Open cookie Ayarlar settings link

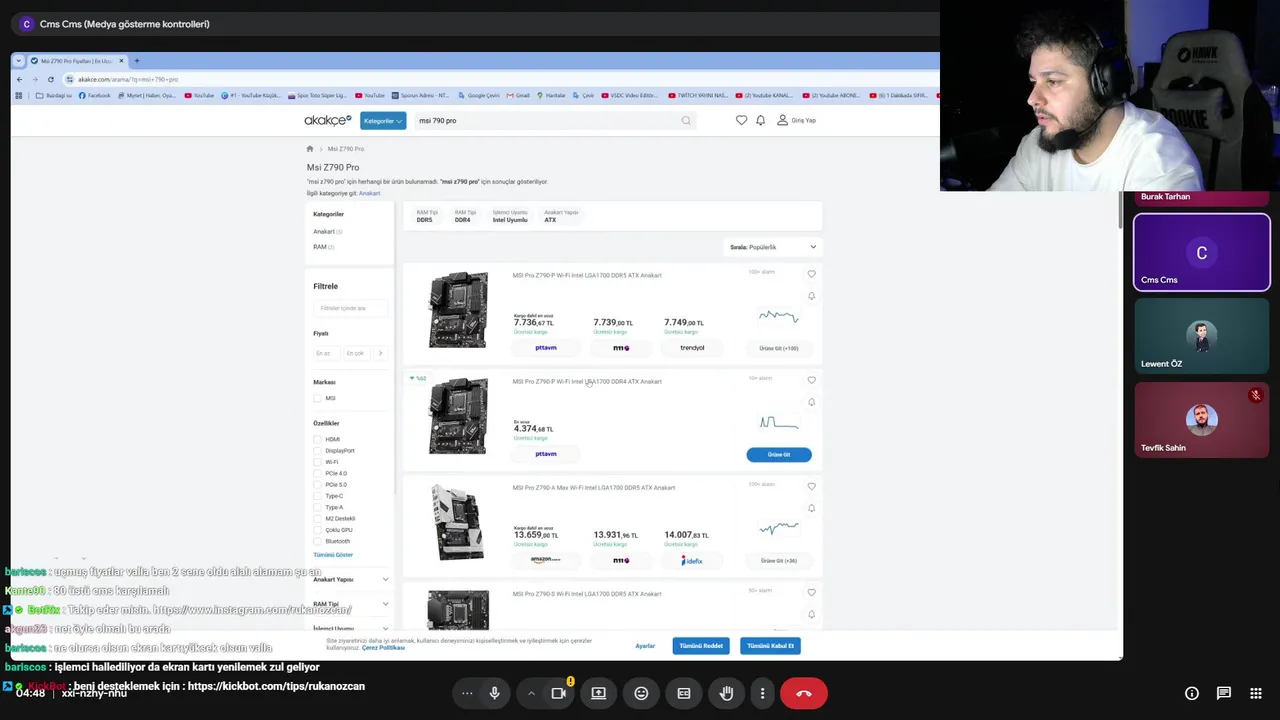[x=645, y=646]
